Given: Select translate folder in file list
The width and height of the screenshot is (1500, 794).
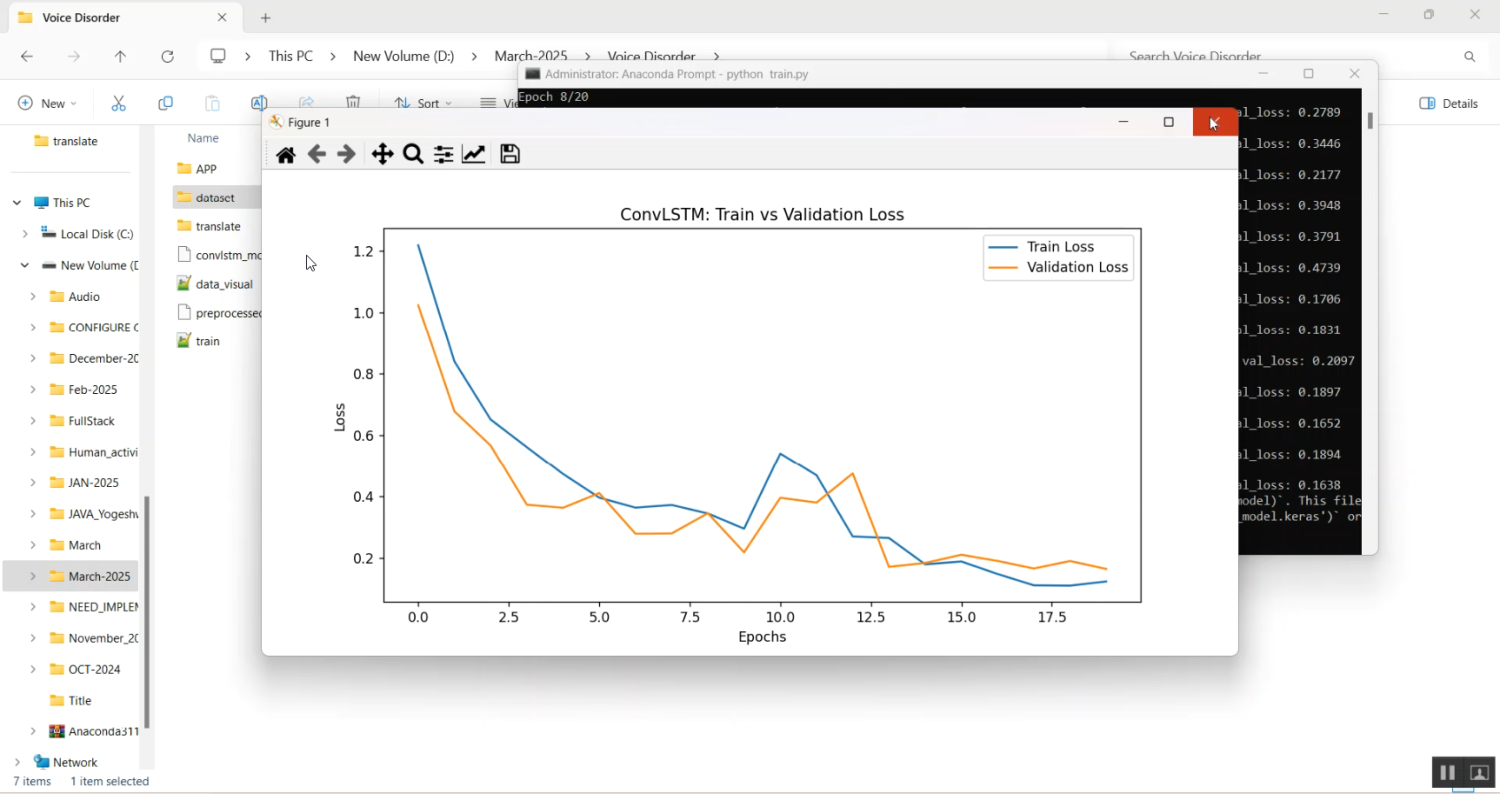Looking at the screenshot, I should 209,226.
